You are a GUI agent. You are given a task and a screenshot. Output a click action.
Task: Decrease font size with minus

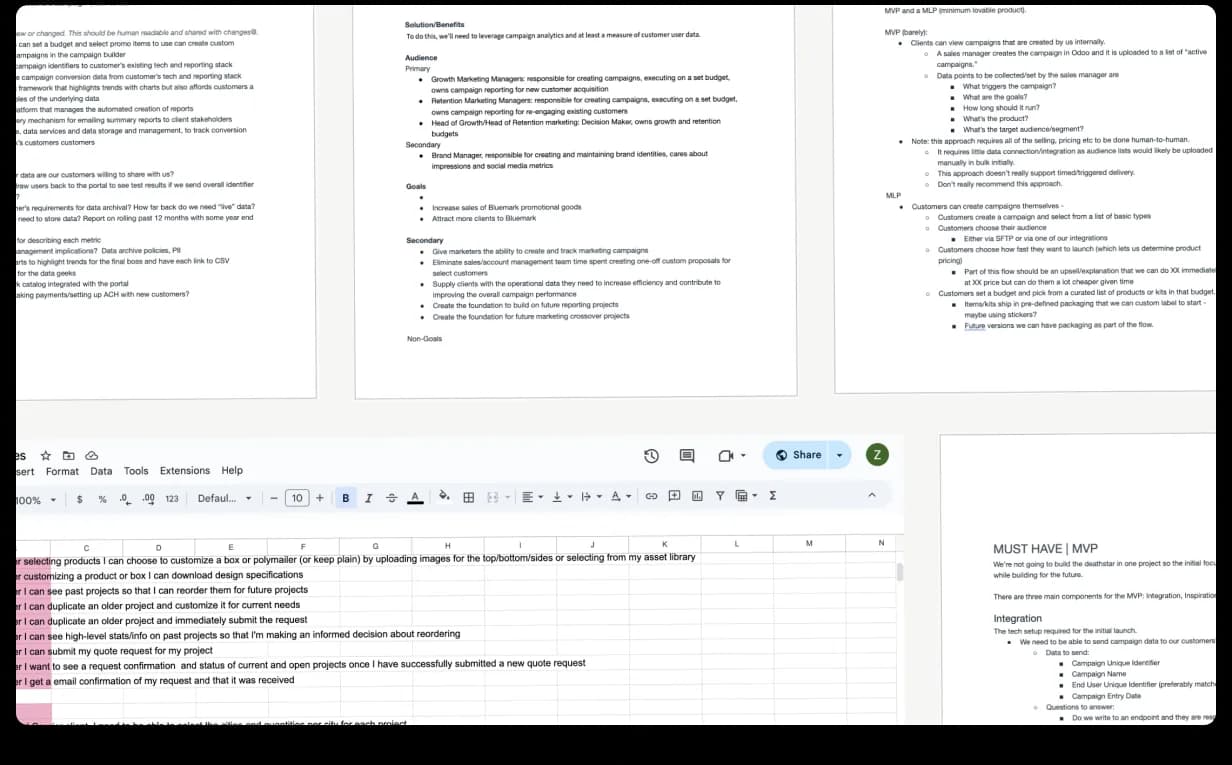click(274, 497)
